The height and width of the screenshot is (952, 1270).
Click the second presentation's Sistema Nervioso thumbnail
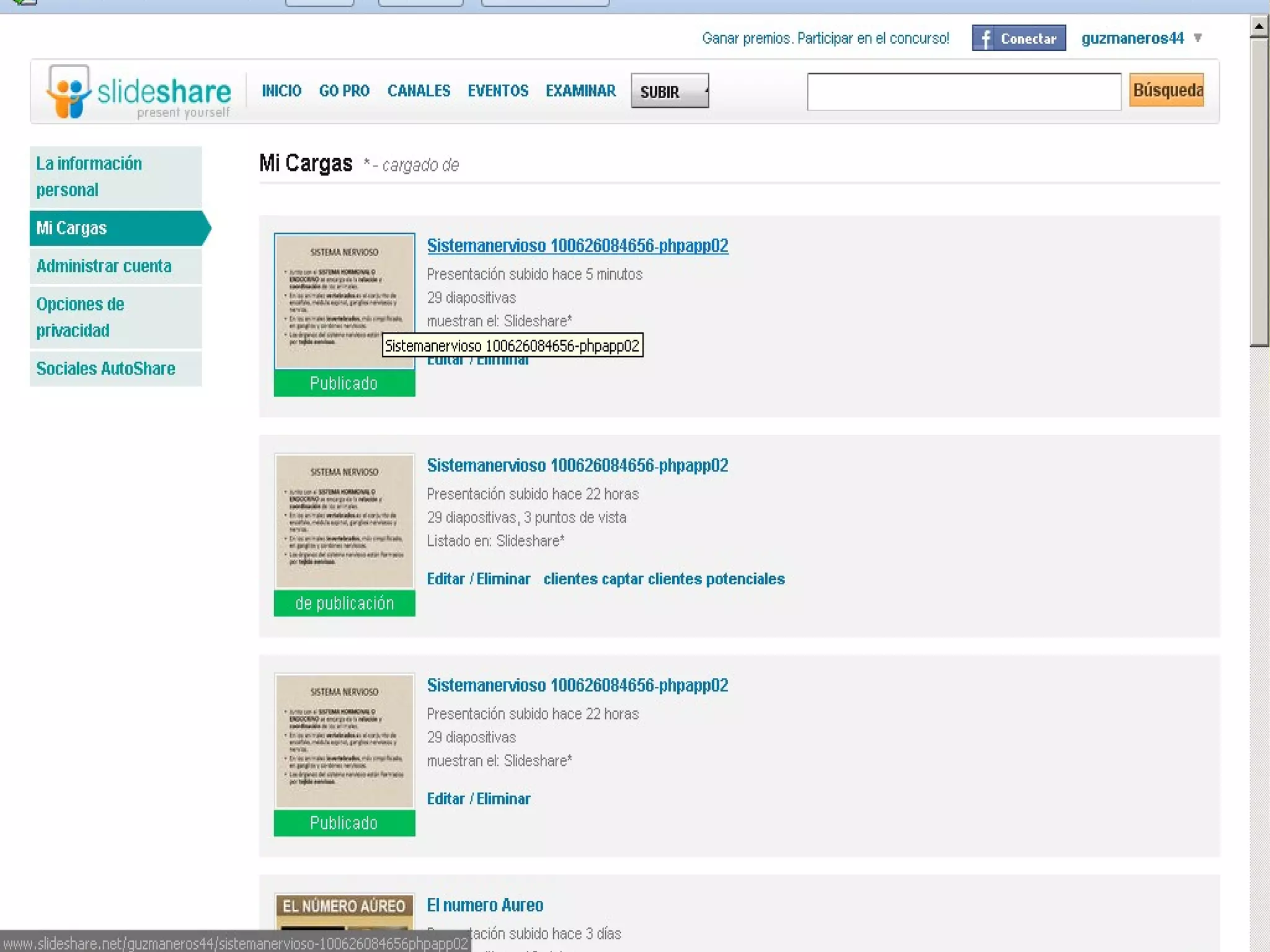(x=344, y=521)
